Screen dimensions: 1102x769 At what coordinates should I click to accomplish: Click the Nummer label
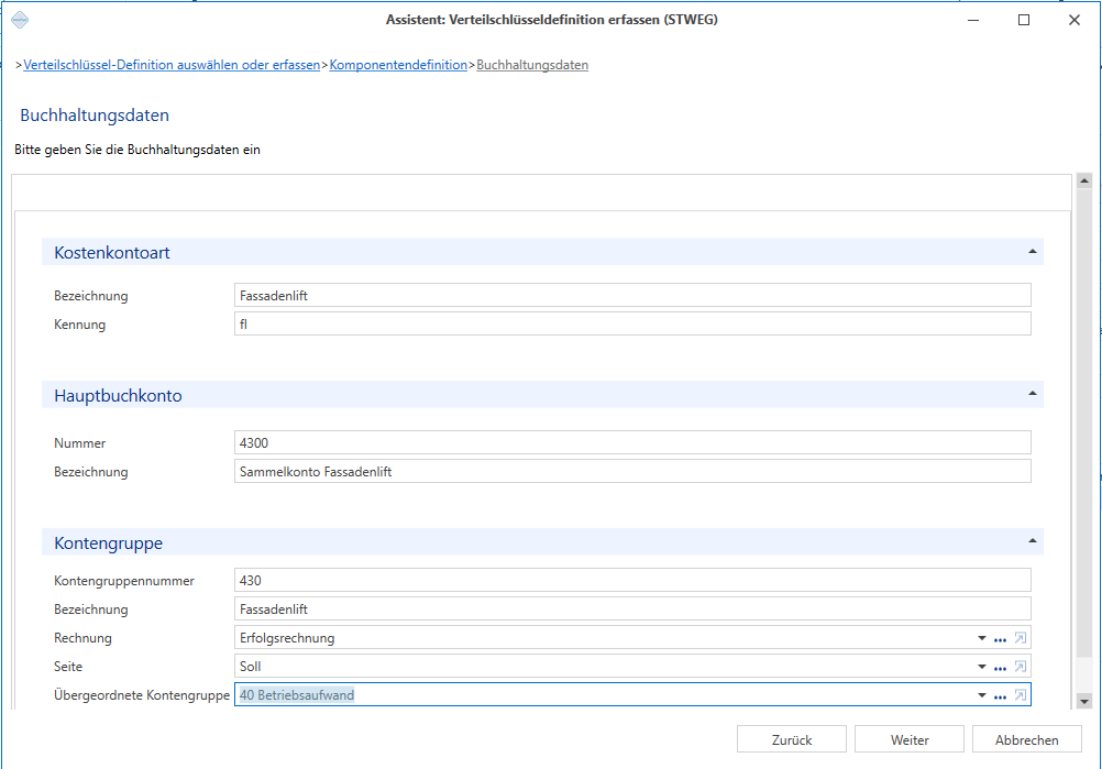[80, 443]
